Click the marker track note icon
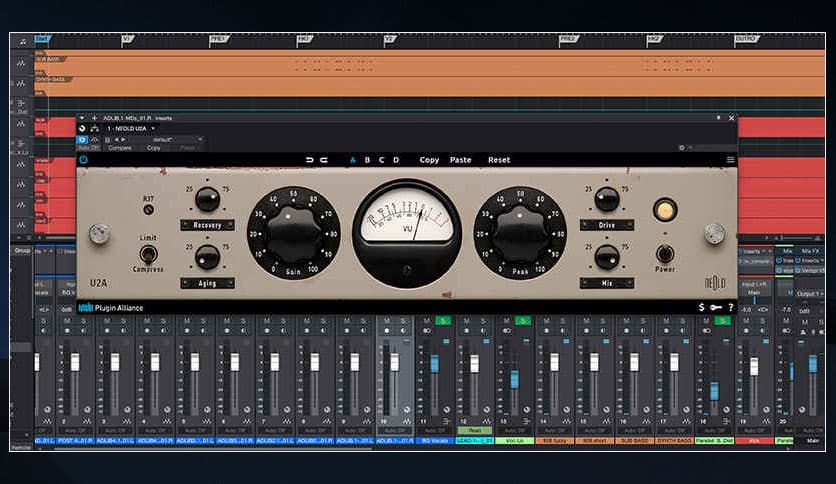Viewport: 836px width, 484px height. [x=22, y=41]
